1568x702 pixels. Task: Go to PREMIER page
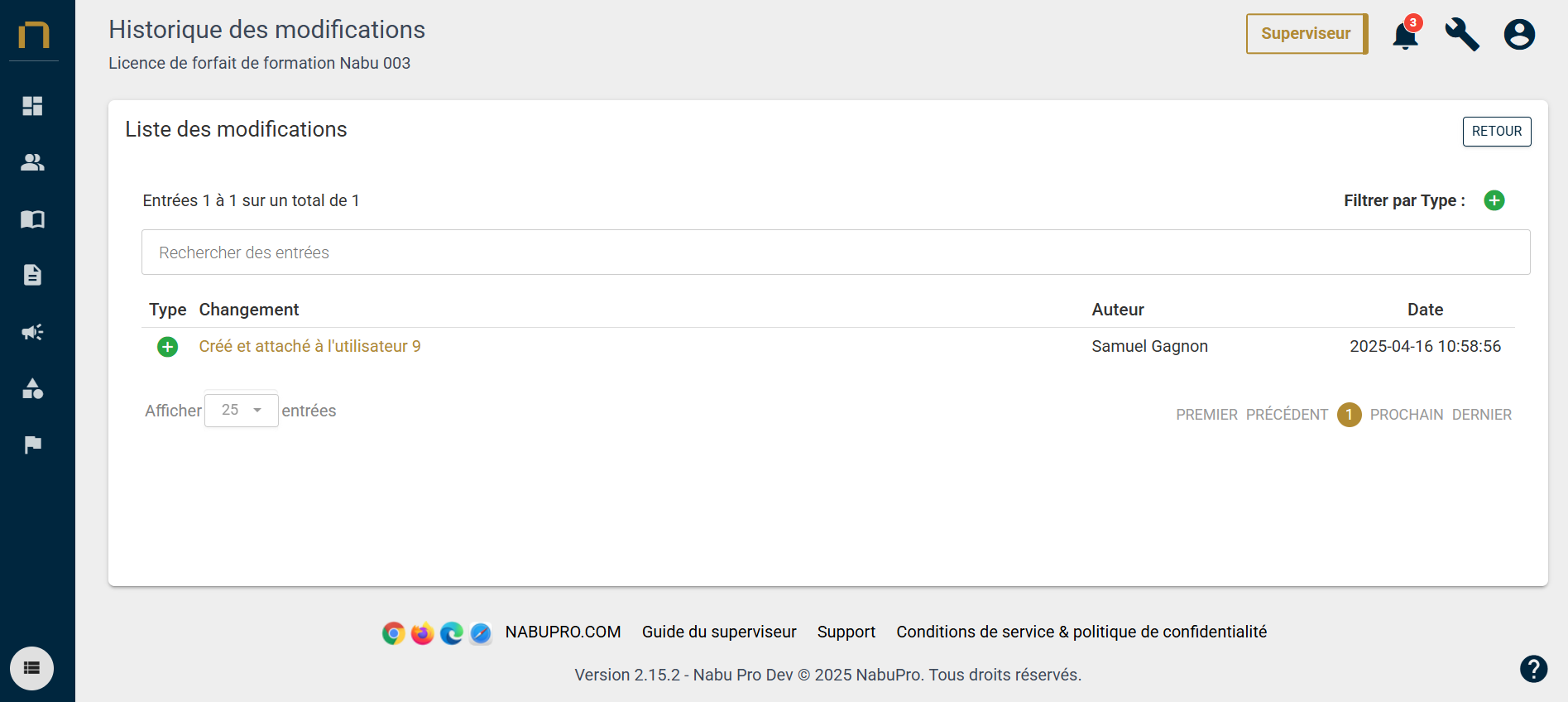tap(1206, 415)
